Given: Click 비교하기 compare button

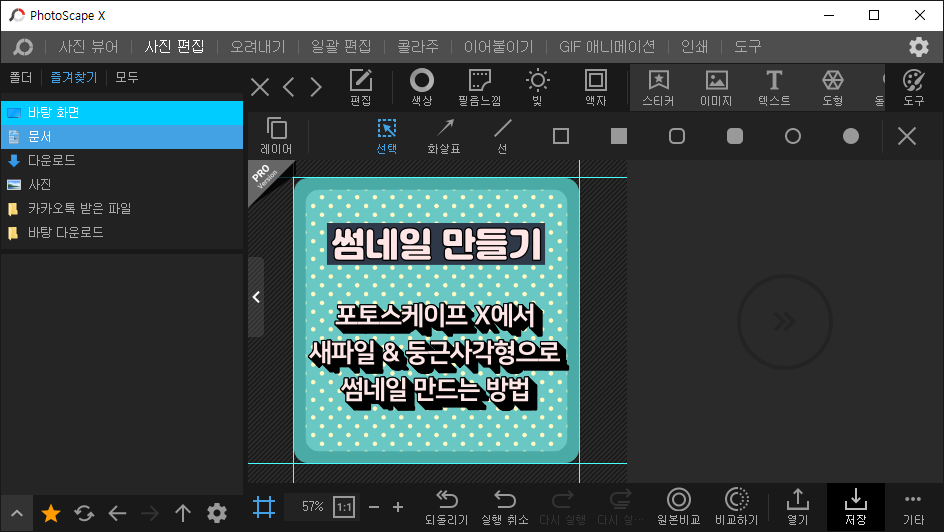Looking at the screenshot, I should pyautogui.click(x=736, y=507).
